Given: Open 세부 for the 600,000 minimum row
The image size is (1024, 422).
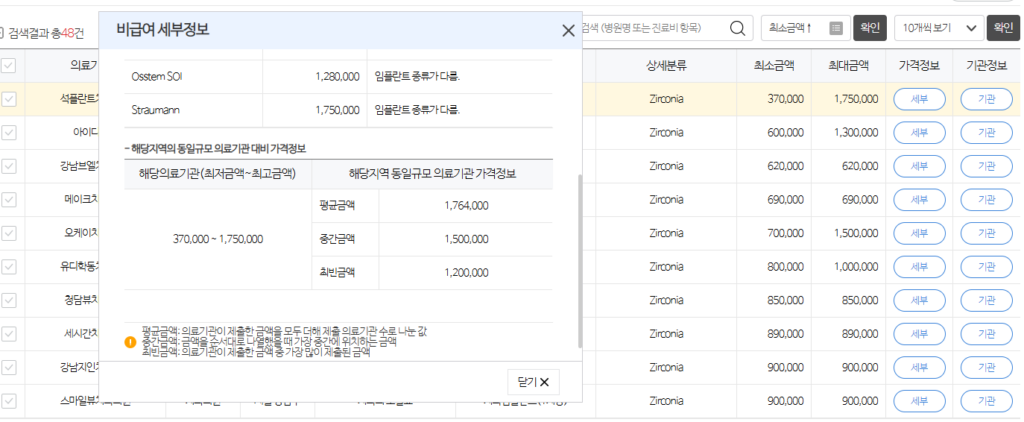Looking at the screenshot, I should [x=919, y=133].
